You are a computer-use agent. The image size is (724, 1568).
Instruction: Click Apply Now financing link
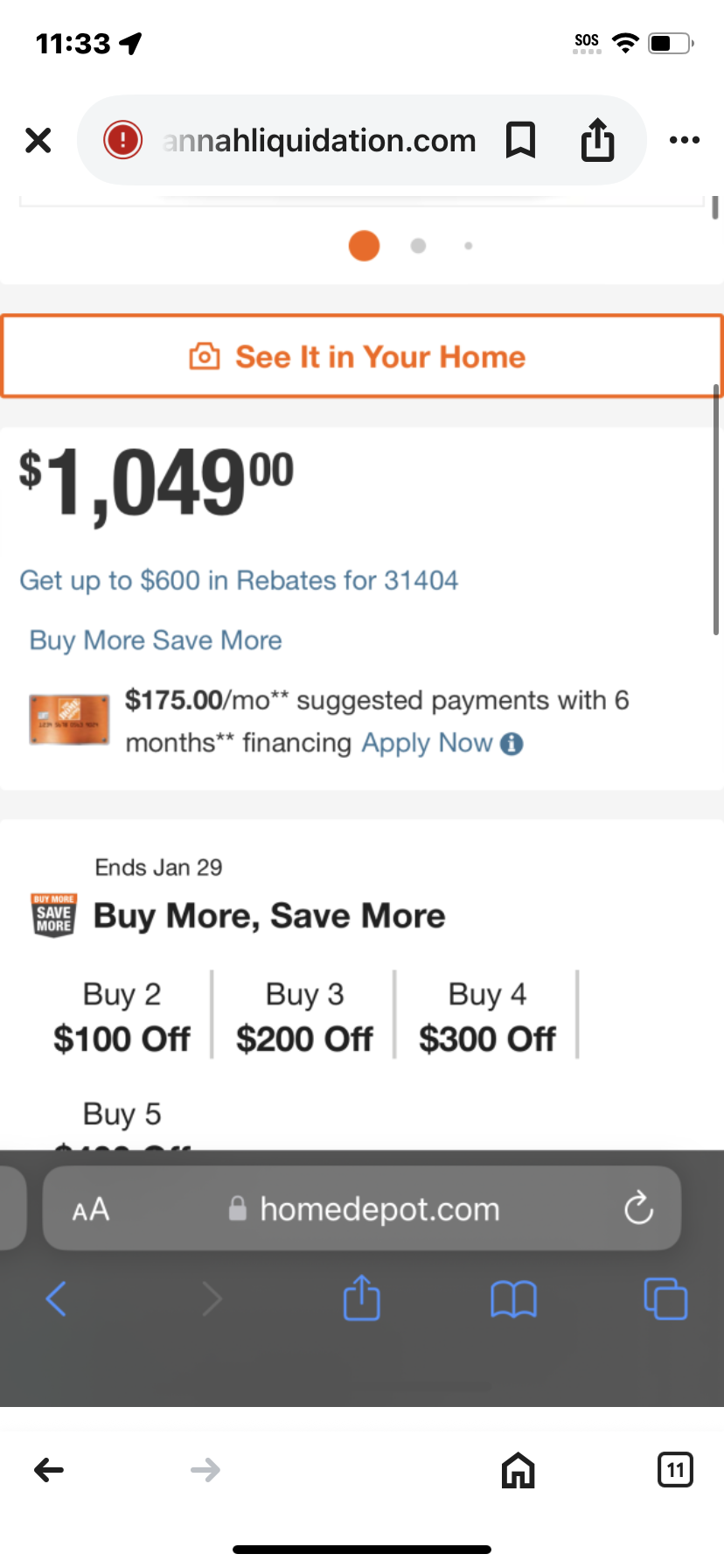point(428,743)
